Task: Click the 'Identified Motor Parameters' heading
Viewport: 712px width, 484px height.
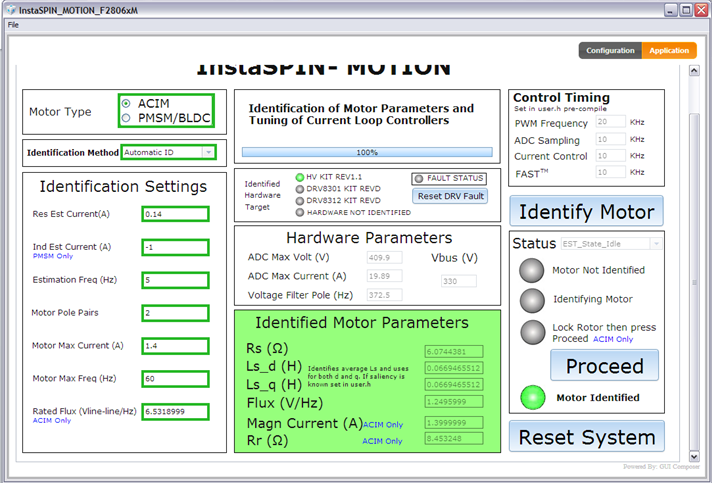Action: [362, 323]
